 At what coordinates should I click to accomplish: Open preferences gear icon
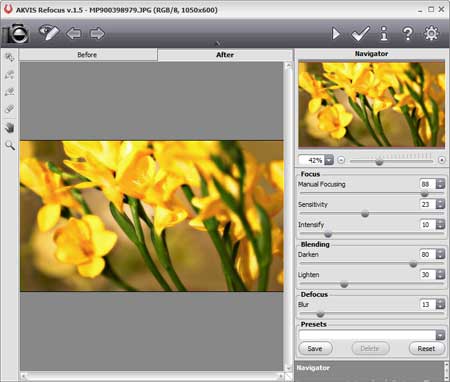pyautogui.click(x=431, y=33)
